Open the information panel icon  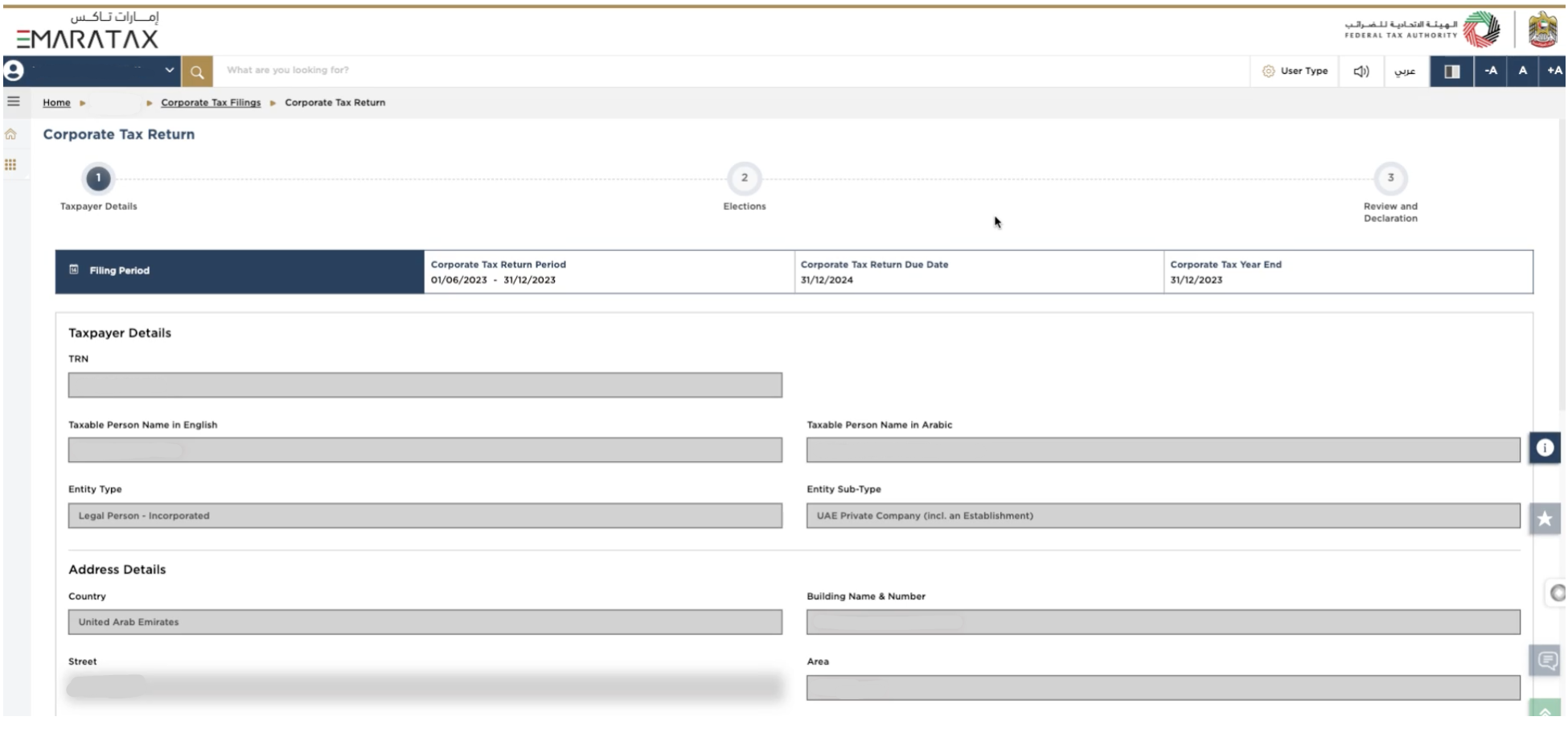point(1544,448)
